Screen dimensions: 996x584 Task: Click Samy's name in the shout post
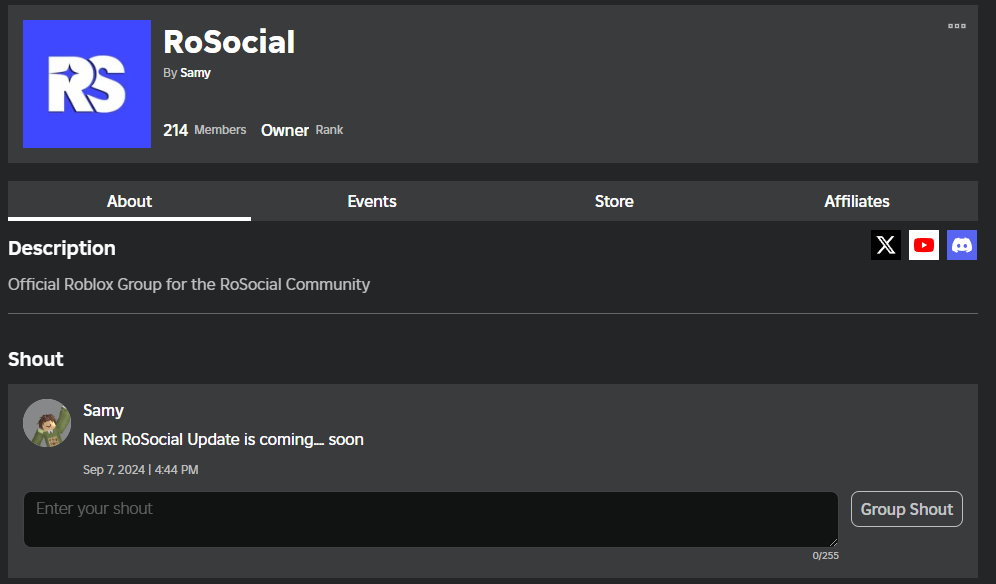[104, 411]
